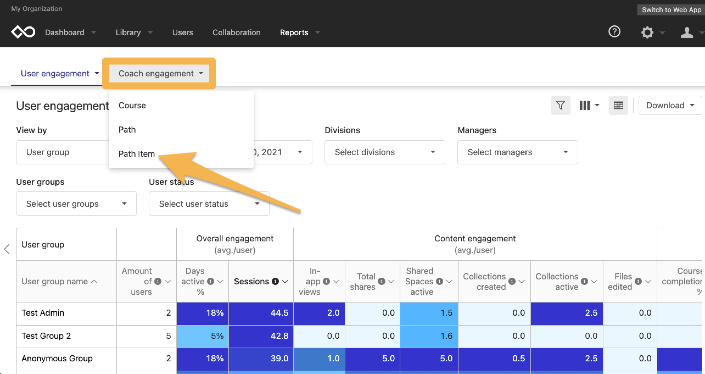This screenshot has width=705, height=374.
Task: Choose Path Item from the dropdown menu
Action: [x=137, y=154]
